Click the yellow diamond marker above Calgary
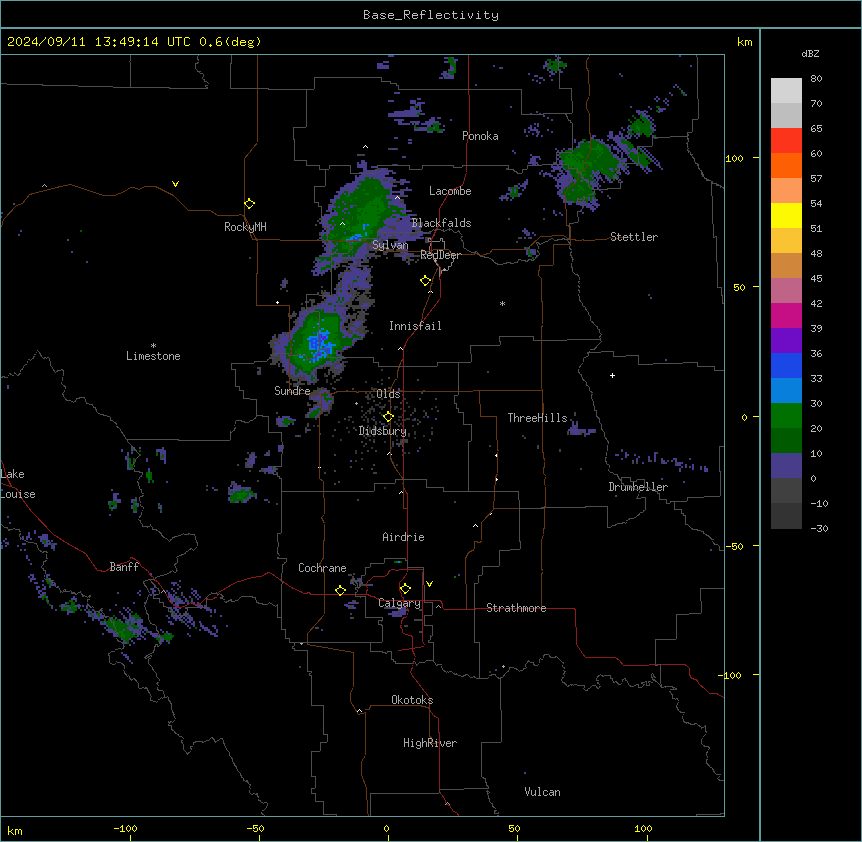This screenshot has width=862, height=842. pos(405,589)
